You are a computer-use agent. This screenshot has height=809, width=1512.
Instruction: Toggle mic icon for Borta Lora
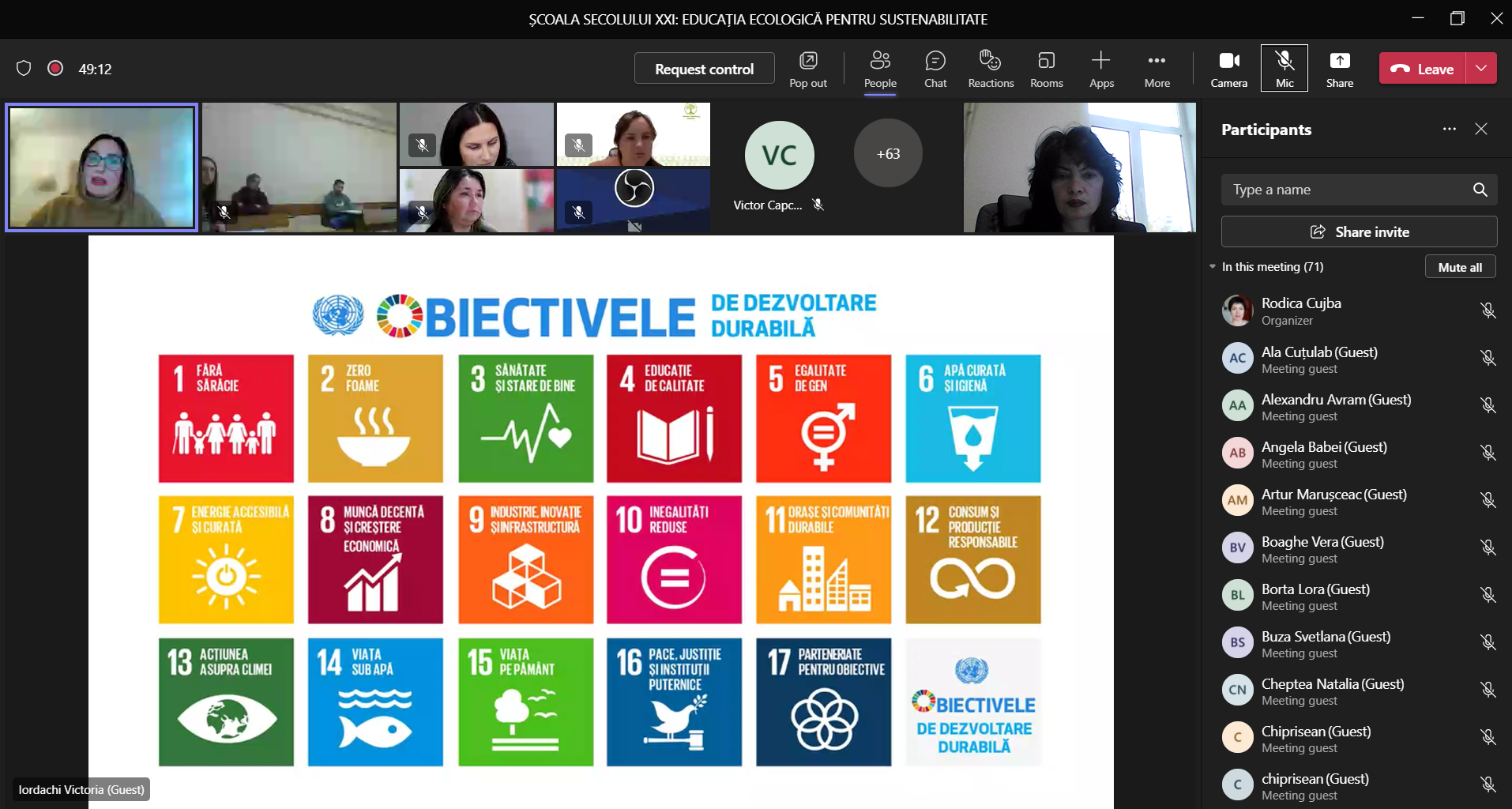click(x=1488, y=595)
